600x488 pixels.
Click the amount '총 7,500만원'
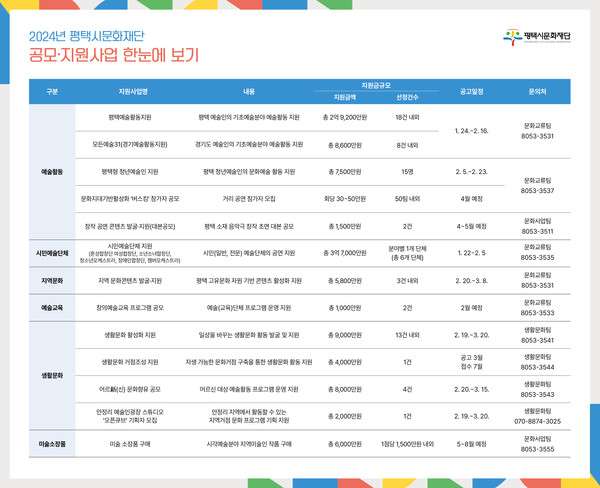click(345, 172)
